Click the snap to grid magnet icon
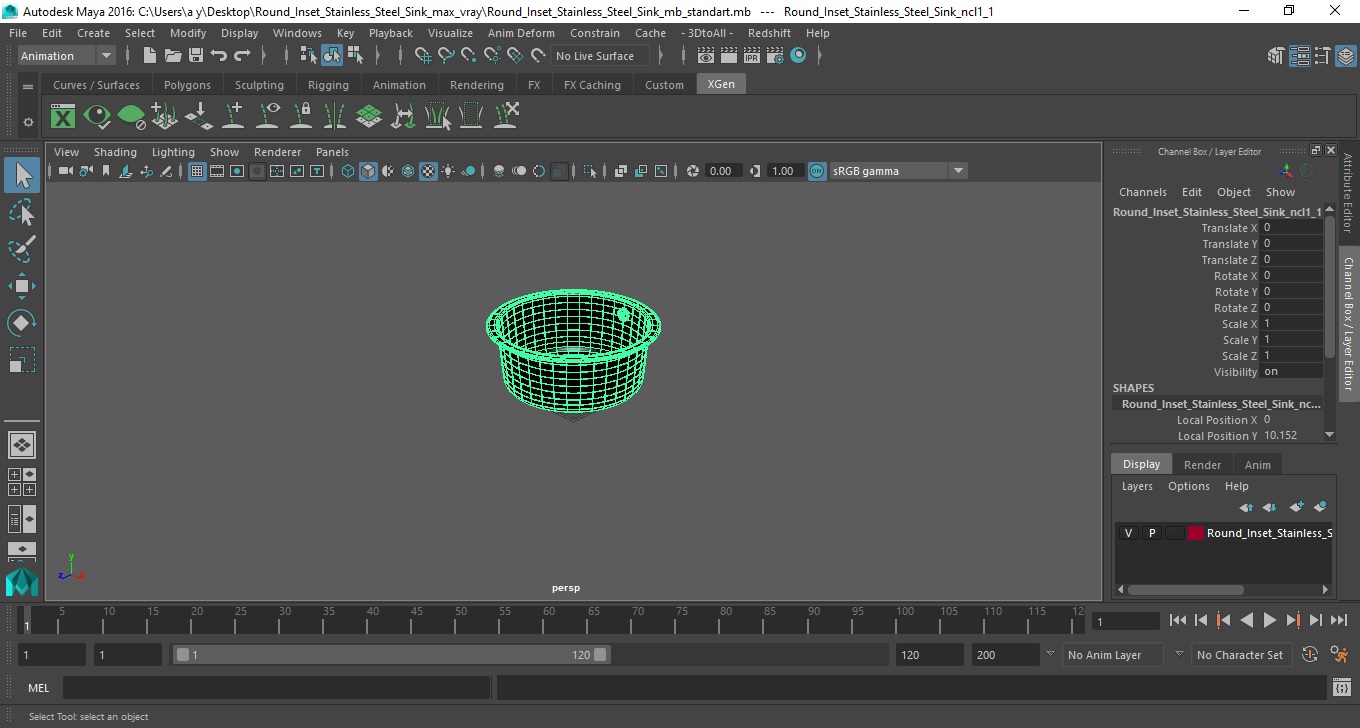The height and width of the screenshot is (728, 1360). (422, 56)
